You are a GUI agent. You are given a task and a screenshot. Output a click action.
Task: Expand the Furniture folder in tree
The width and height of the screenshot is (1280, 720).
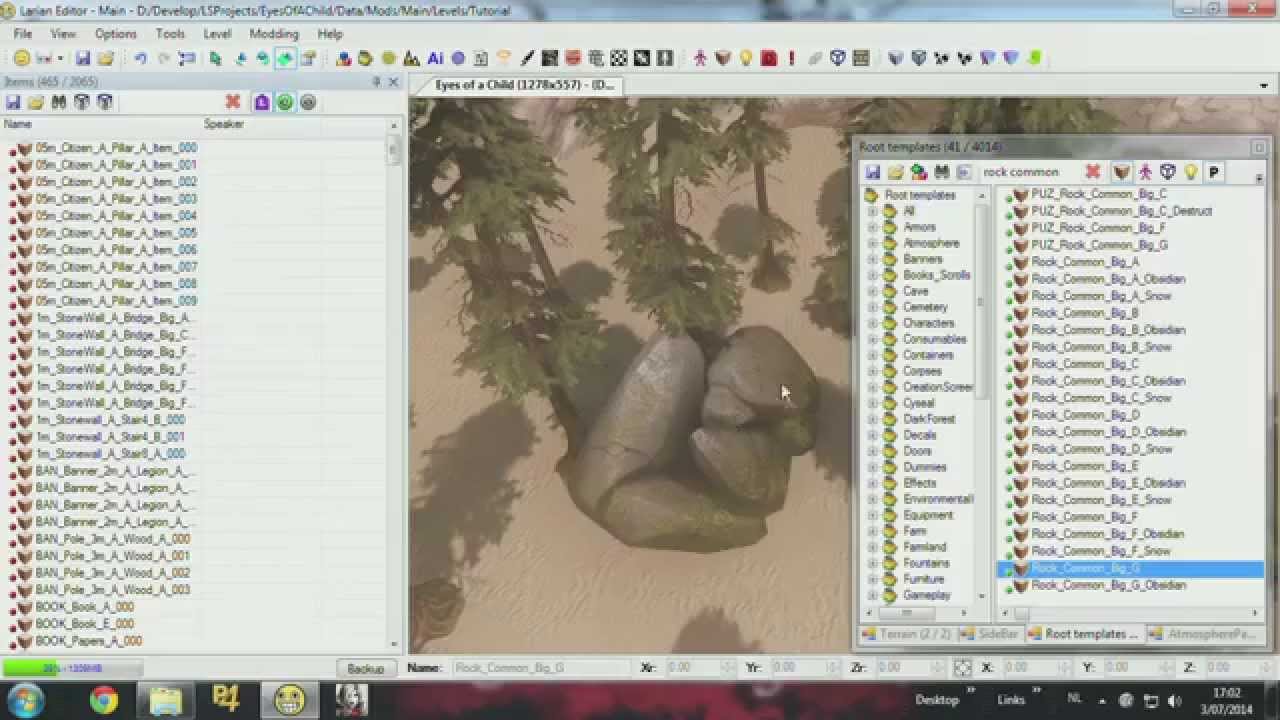[x=872, y=579]
